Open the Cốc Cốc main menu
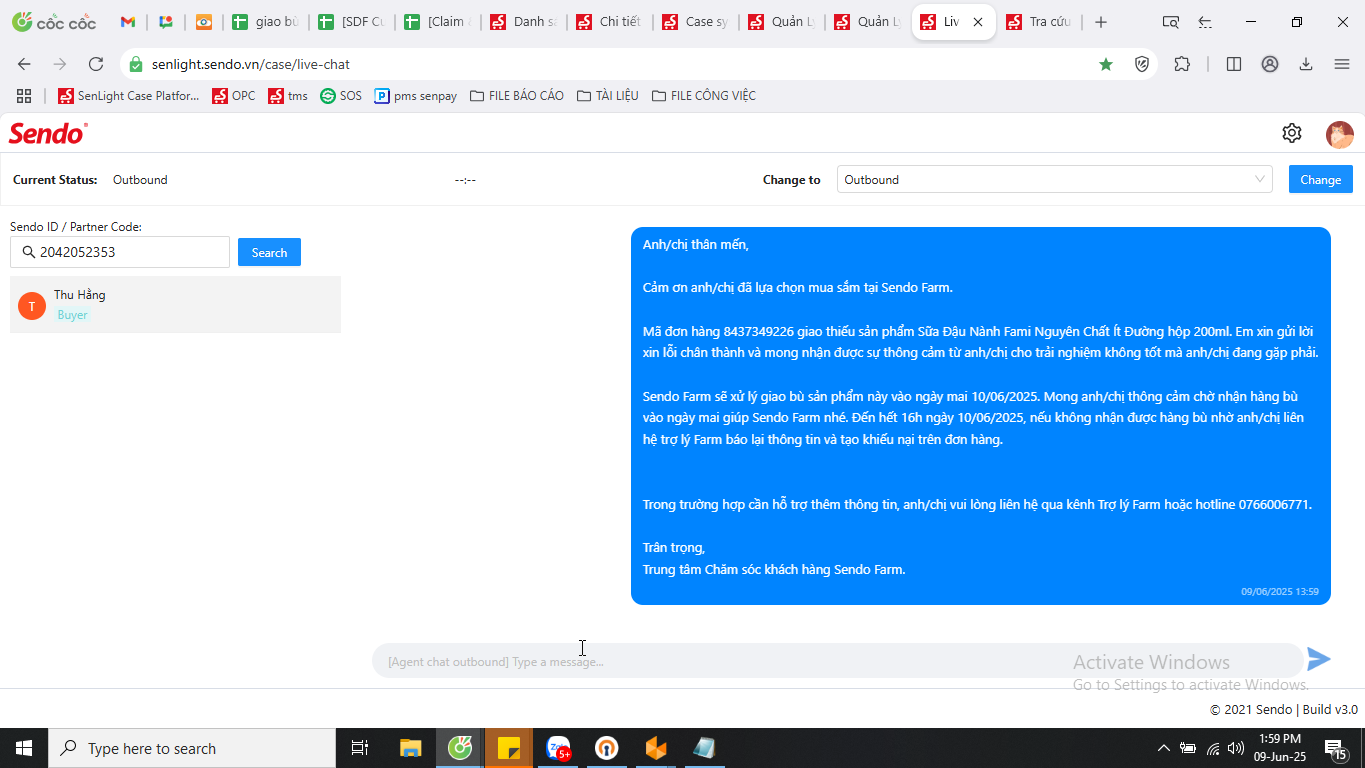This screenshot has height=768, width=1365. point(1342,64)
